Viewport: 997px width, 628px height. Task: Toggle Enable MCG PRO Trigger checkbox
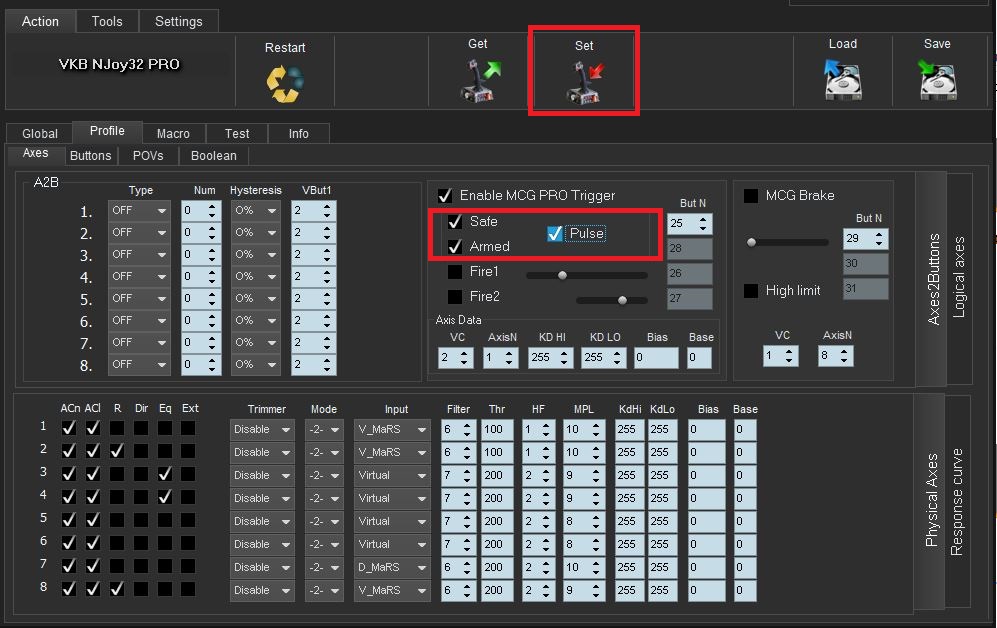[x=445, y=195]
